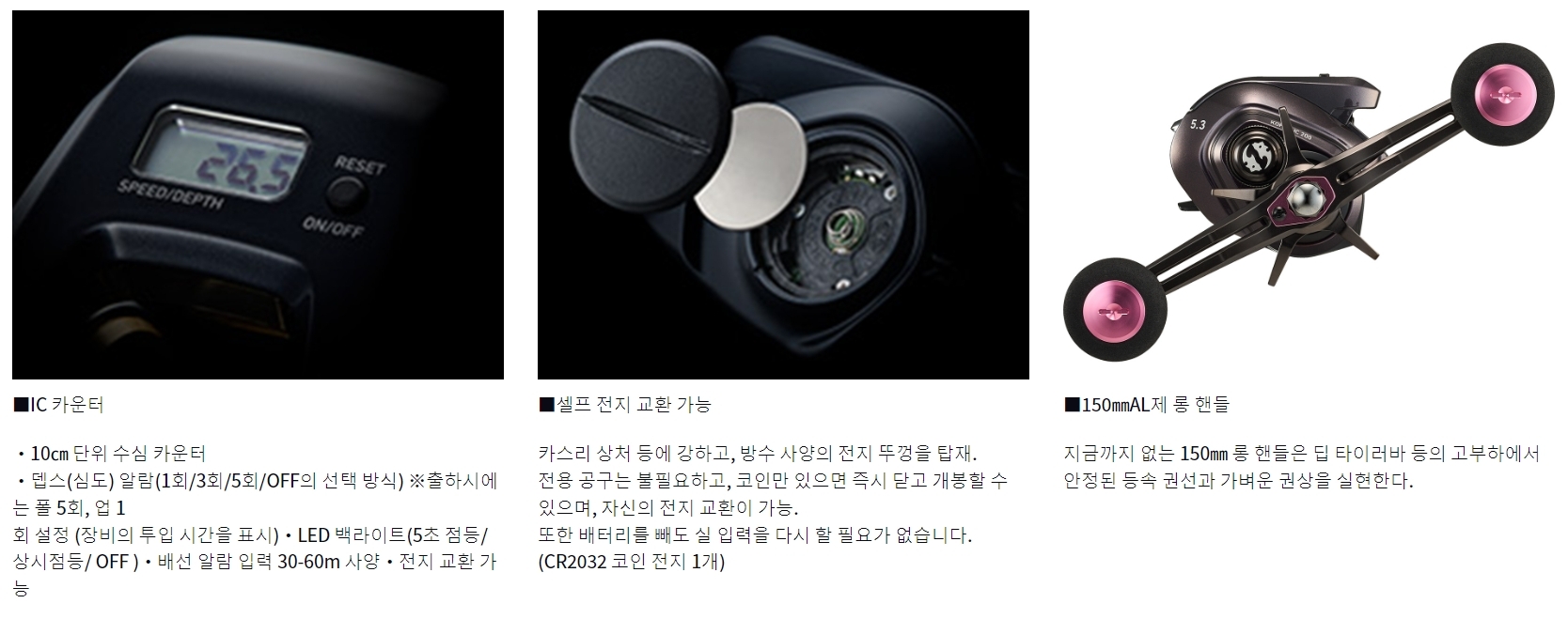This screenshot has width=1568, height=619.
Task: Click the CR2032 코인 전지 1개 text
Action: [632, 562]
